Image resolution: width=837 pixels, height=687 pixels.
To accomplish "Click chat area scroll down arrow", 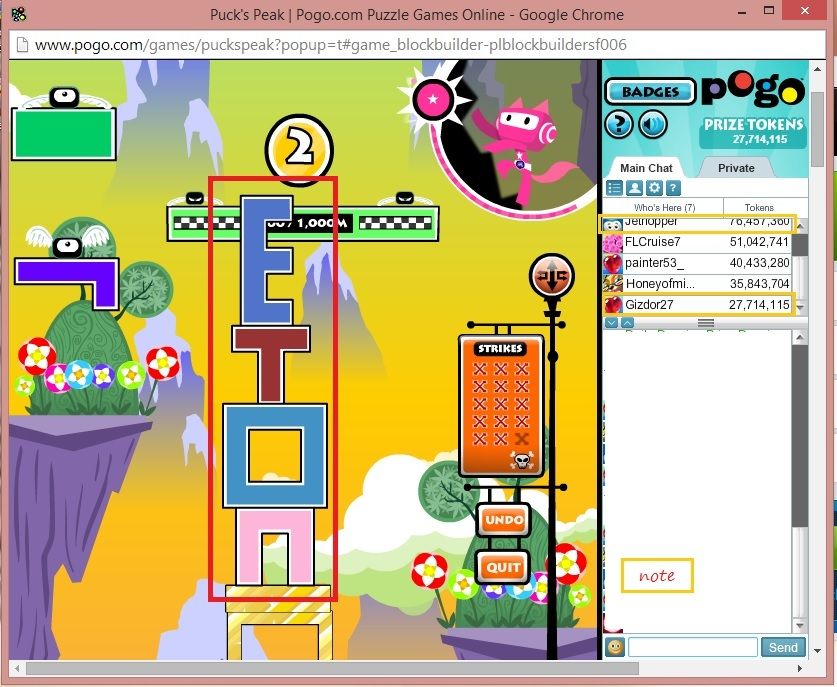I will pos(800,625).
